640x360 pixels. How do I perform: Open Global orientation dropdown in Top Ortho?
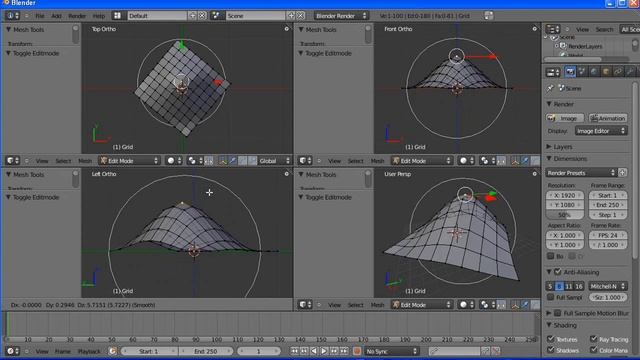tap(274, 161)
